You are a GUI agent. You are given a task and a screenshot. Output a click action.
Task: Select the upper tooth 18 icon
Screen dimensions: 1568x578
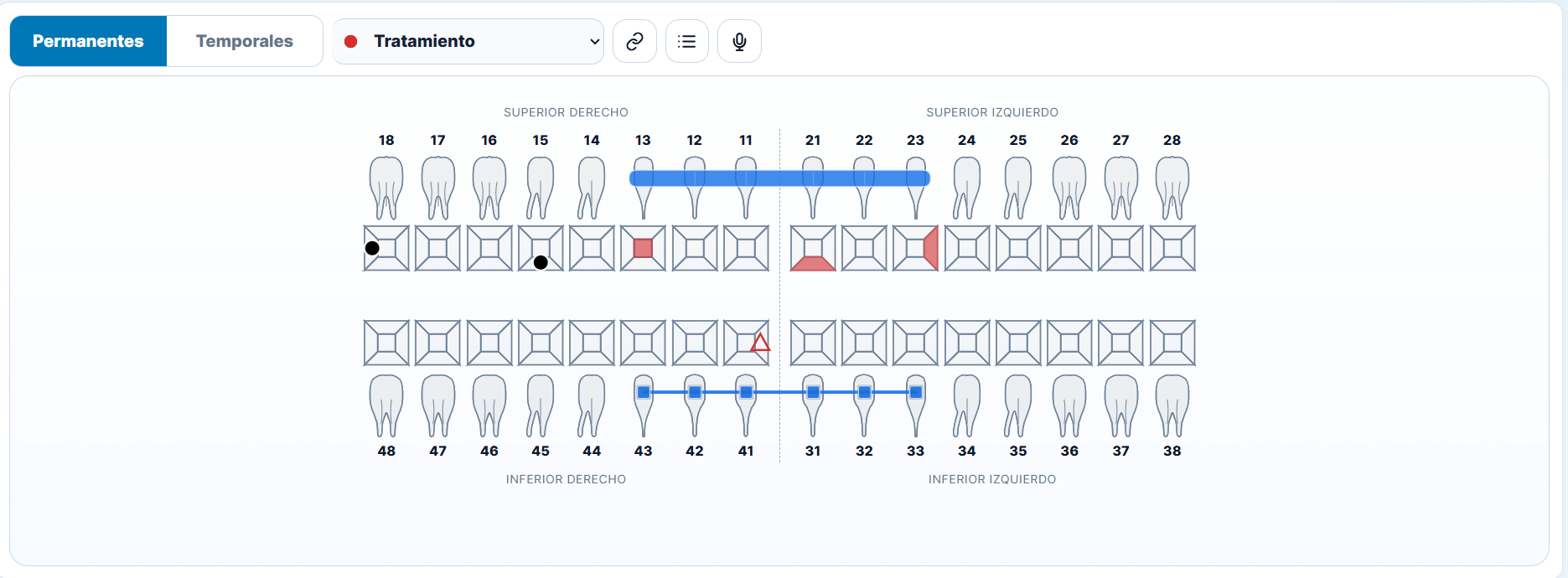(x=386, y=188)
